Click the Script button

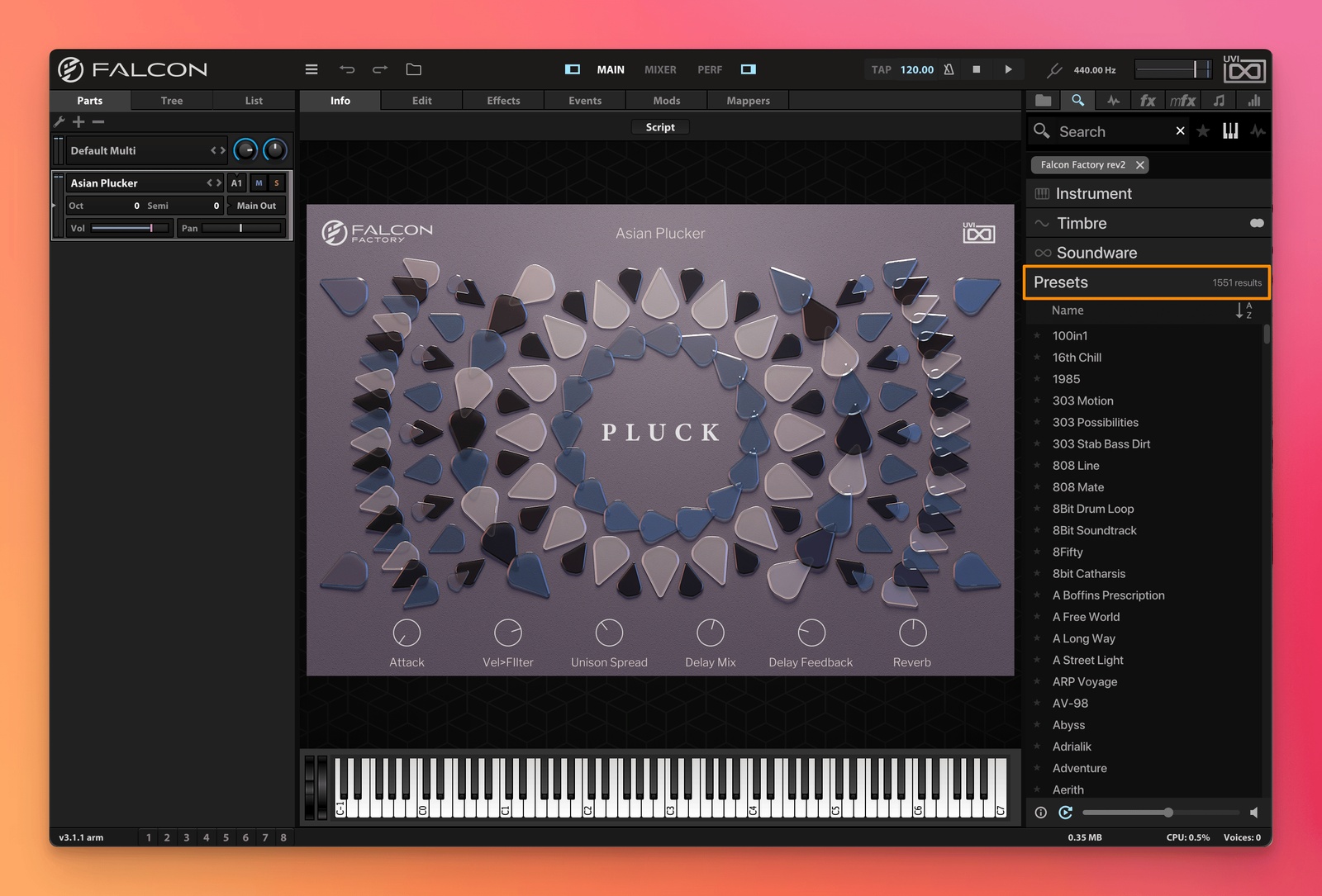pos(660,127)
